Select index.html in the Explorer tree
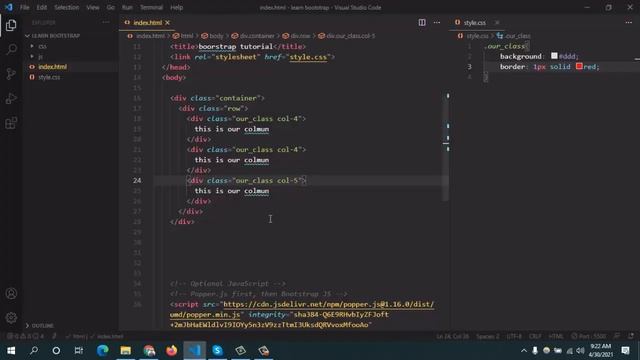 (x=52, y=67)
